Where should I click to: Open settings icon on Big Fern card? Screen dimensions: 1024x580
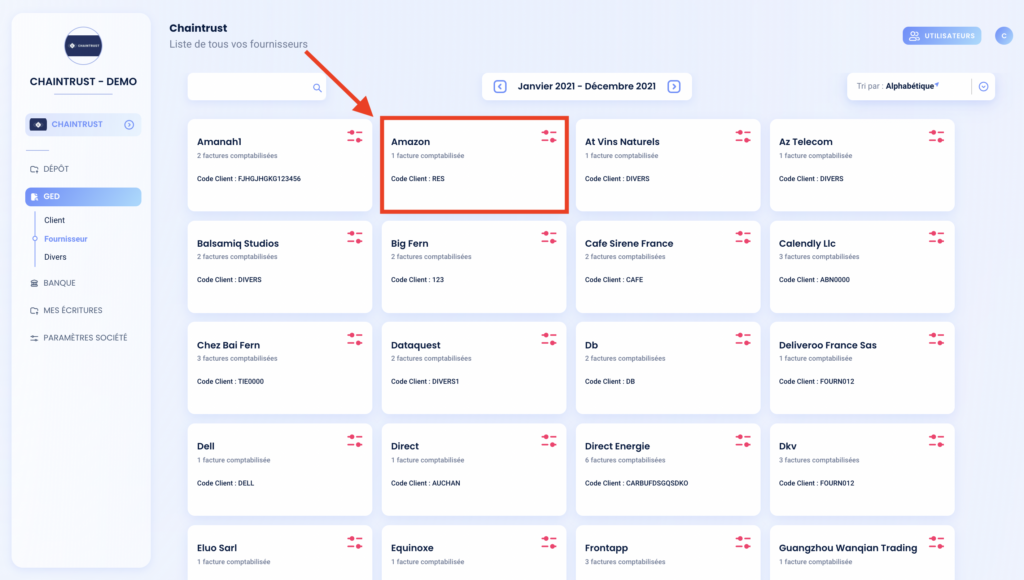pyautogui.click(x=549, y=238)
